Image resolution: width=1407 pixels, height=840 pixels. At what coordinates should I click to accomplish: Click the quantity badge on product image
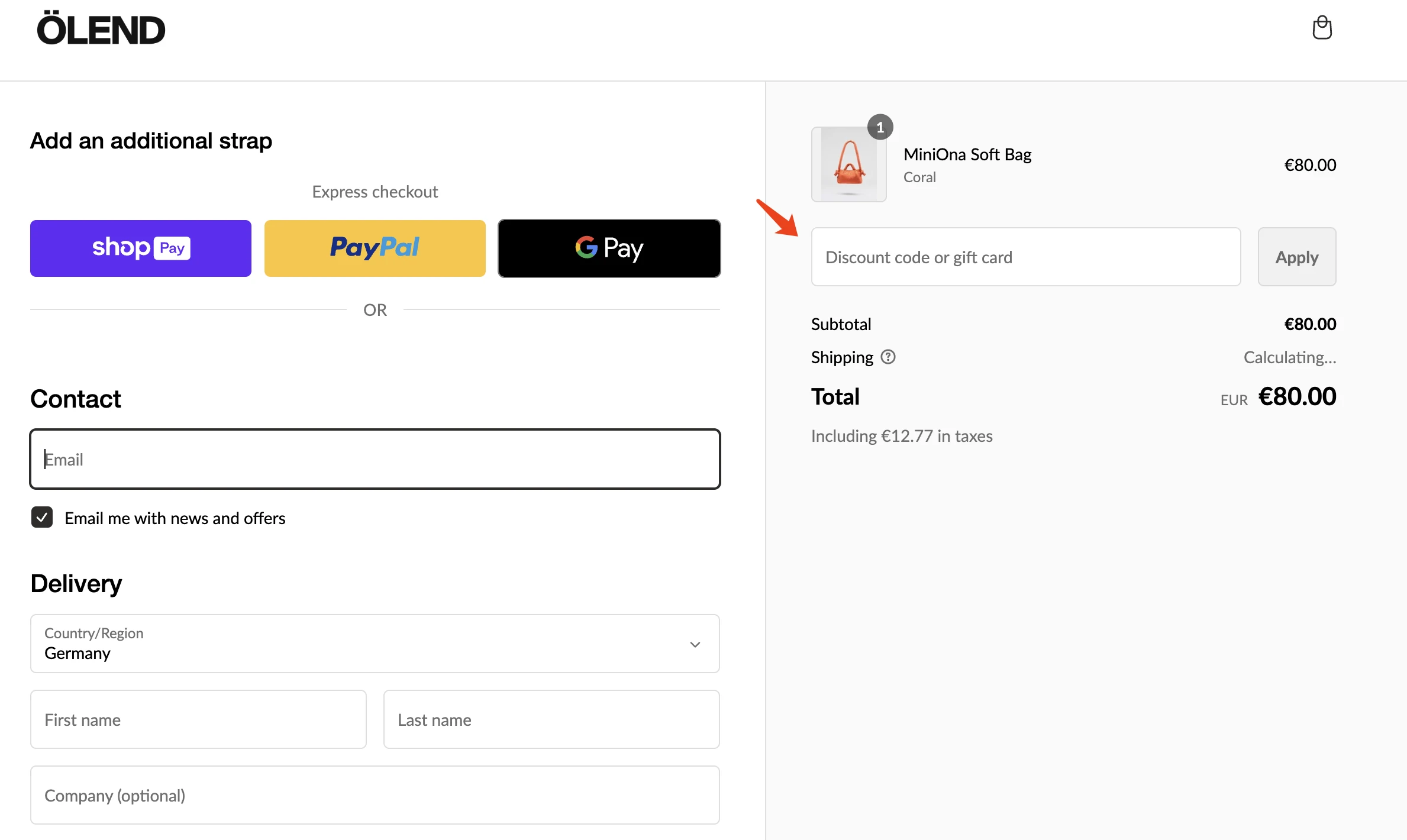pos(879,126)
